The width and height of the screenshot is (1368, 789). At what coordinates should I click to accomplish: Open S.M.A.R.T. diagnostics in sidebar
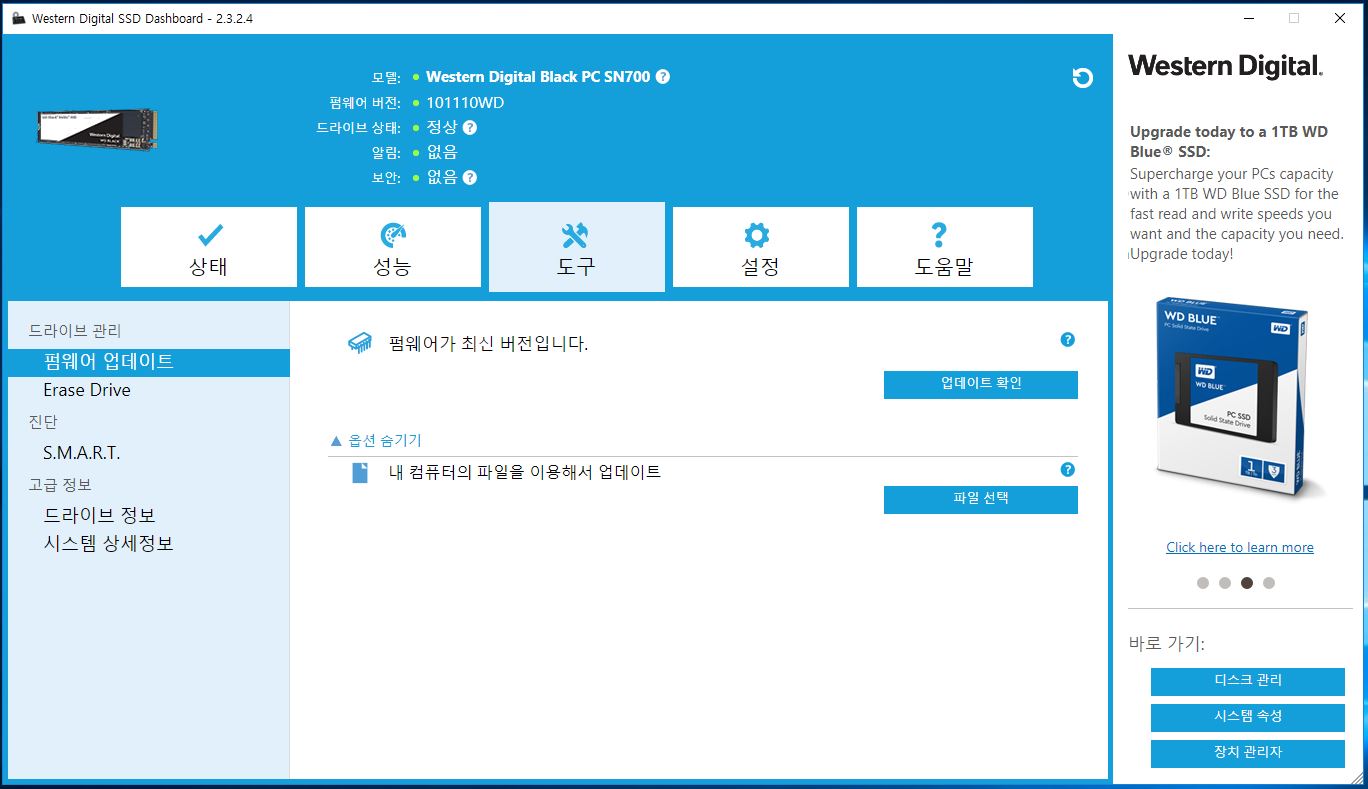82,453
